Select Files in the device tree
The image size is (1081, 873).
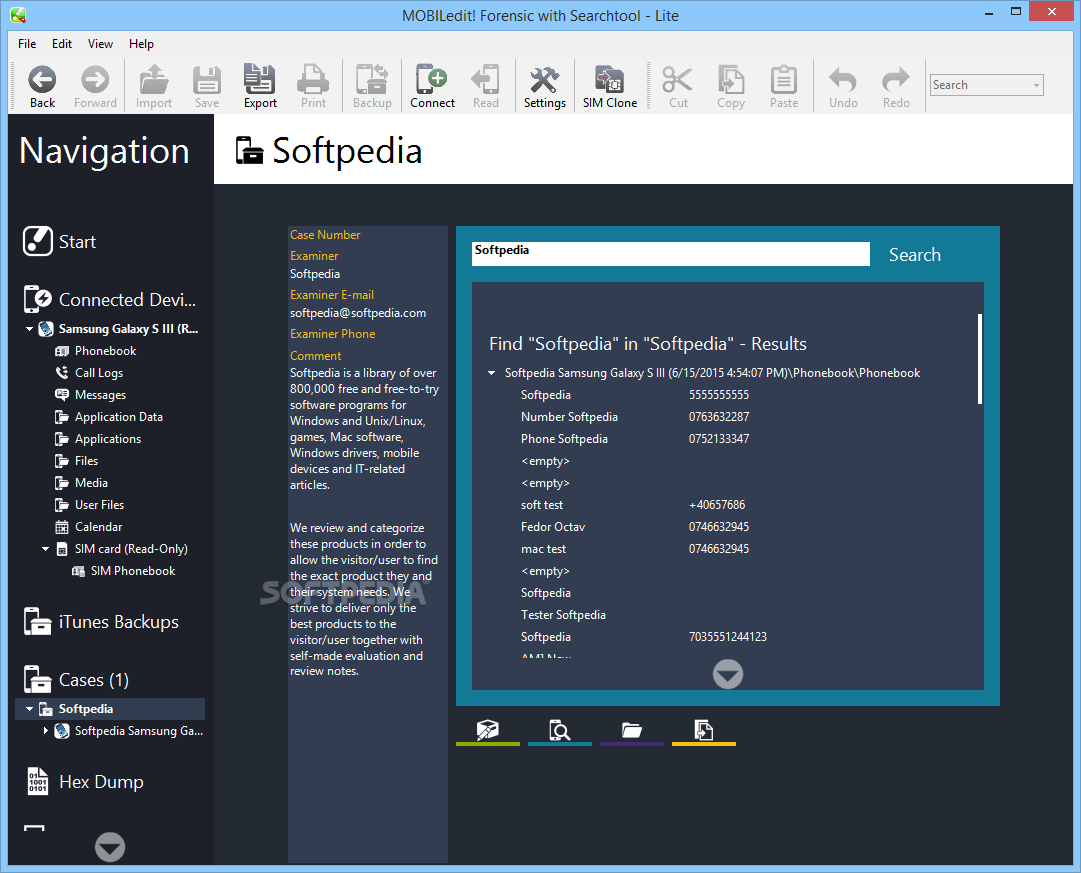pyautogui.click(x=86, y=461)
